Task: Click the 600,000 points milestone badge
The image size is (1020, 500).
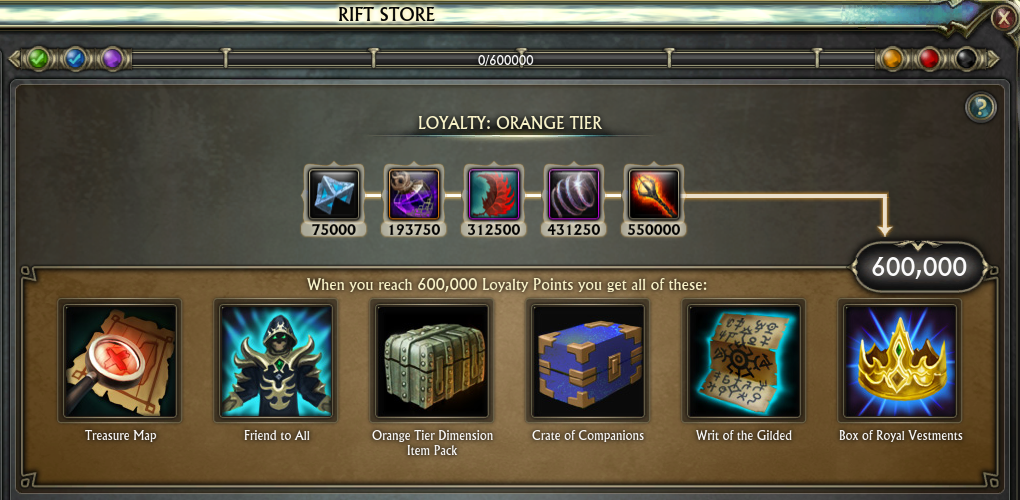Action: (919, 267)
